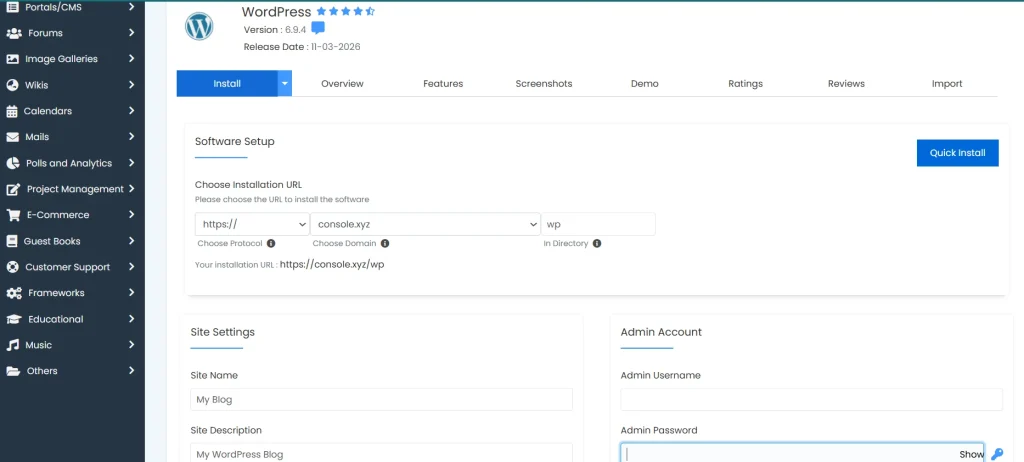The height and width of the screenshot is (462, 1024).
Task: Click the Others folder icon
Action: point(13,371)
